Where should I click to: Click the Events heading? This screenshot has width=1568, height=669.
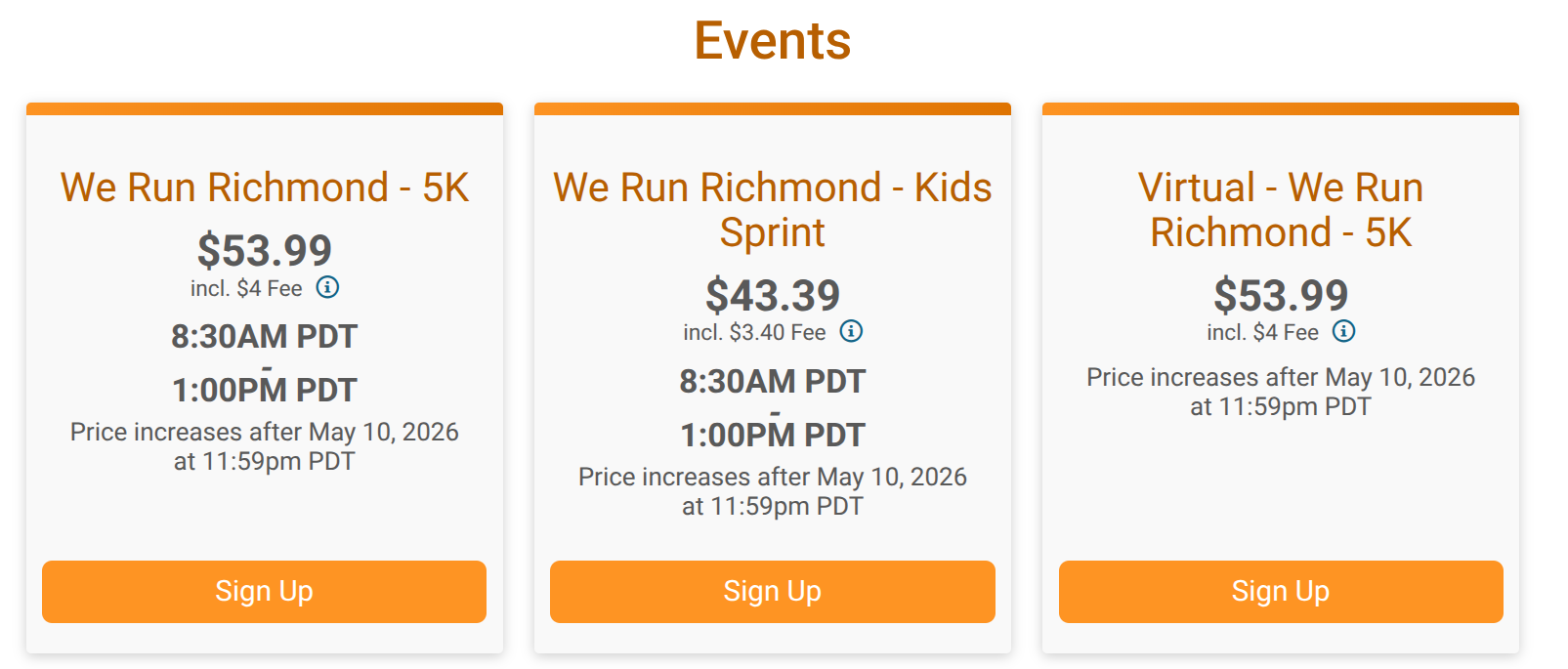coord(772,41)
